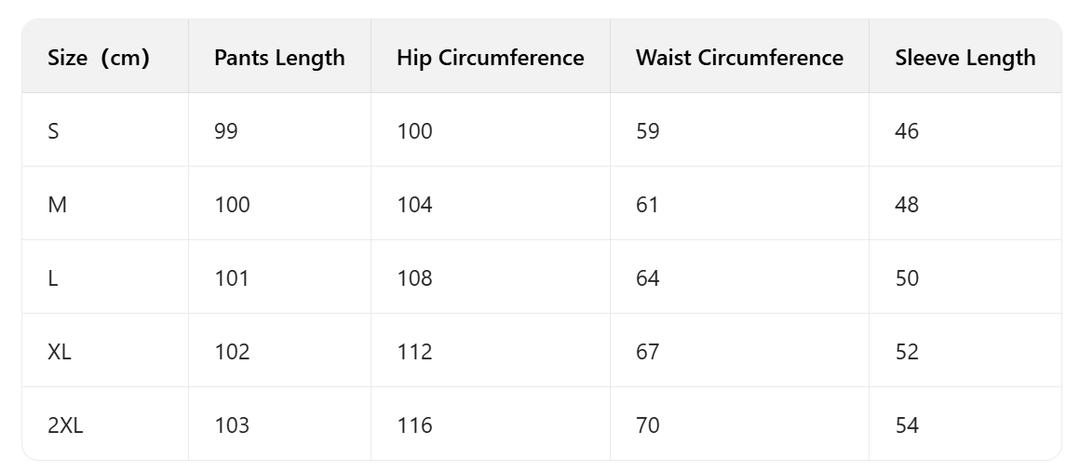The width and height of the screenshot is (1080, 472).
Task: Select sleeve length value 52
Action: [x=907, y=352]
